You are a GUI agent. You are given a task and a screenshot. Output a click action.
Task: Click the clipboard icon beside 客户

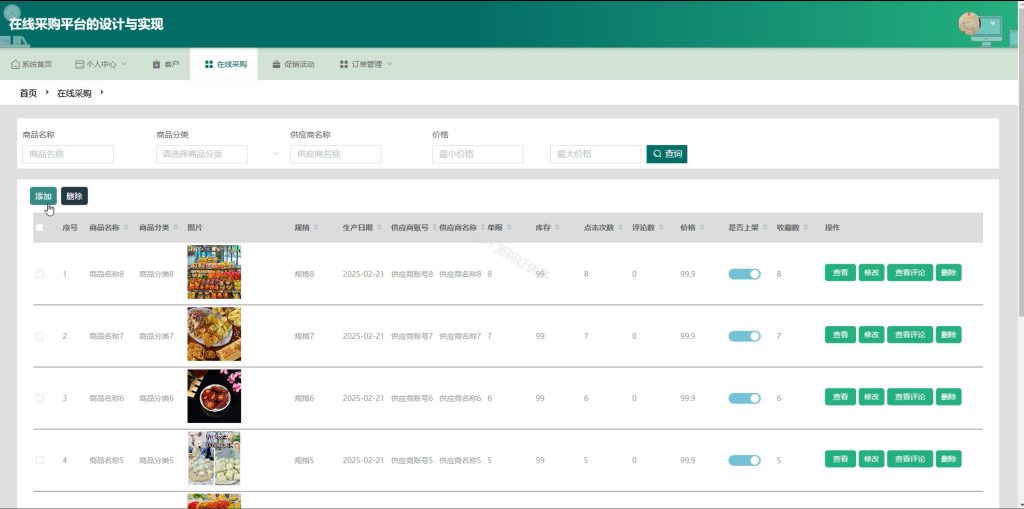[156, 65]
